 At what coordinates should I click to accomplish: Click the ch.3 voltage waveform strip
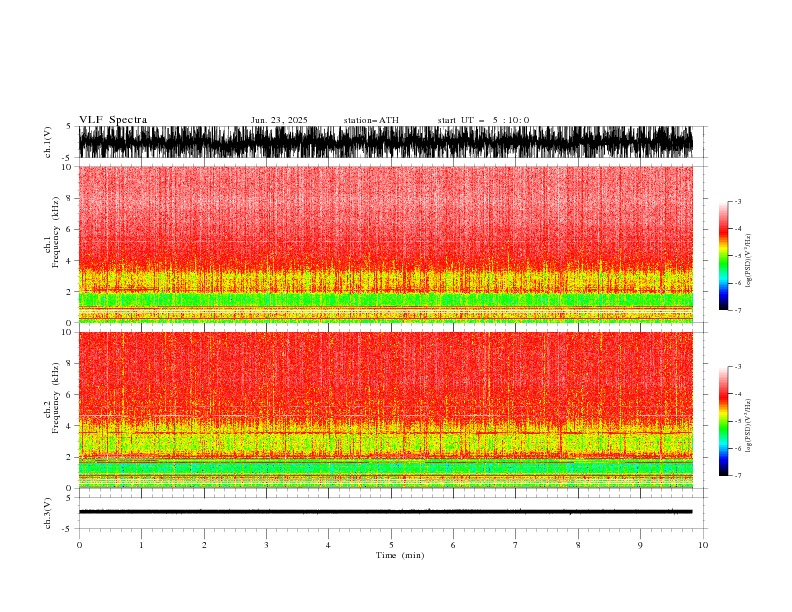tap(386, 512)
